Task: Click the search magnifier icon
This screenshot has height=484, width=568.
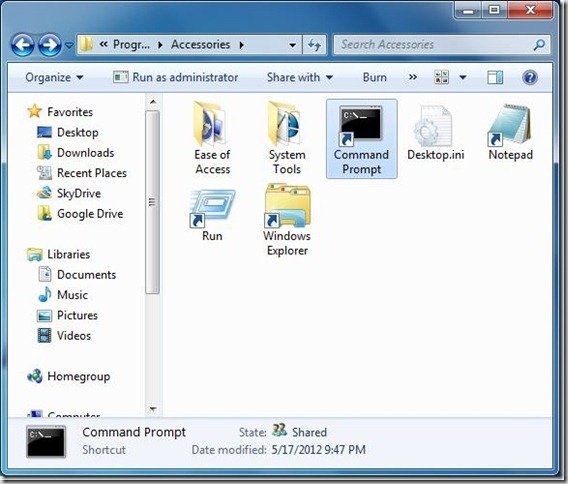Action: pyautogui.click(x=539, y=45)
